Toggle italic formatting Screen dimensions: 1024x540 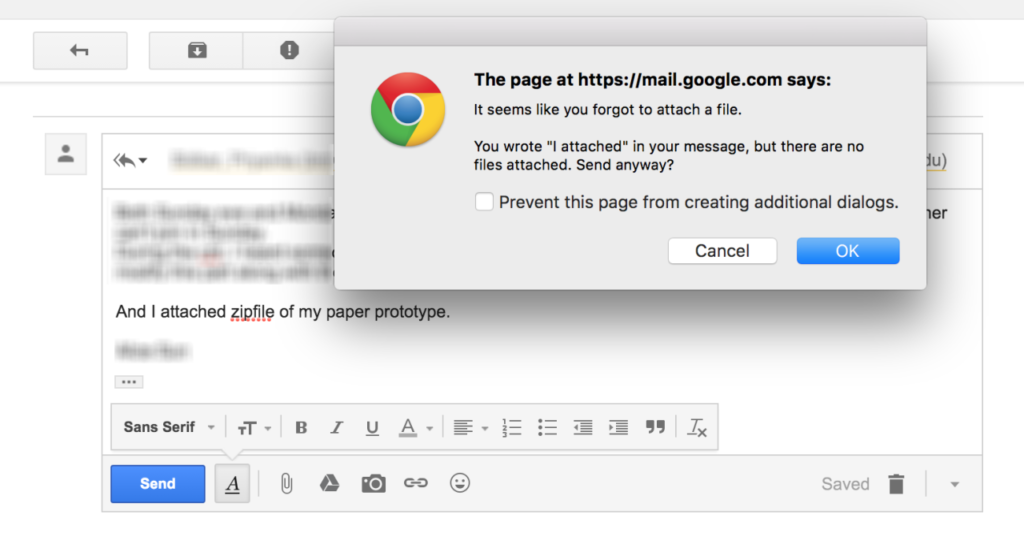[336, 428]
